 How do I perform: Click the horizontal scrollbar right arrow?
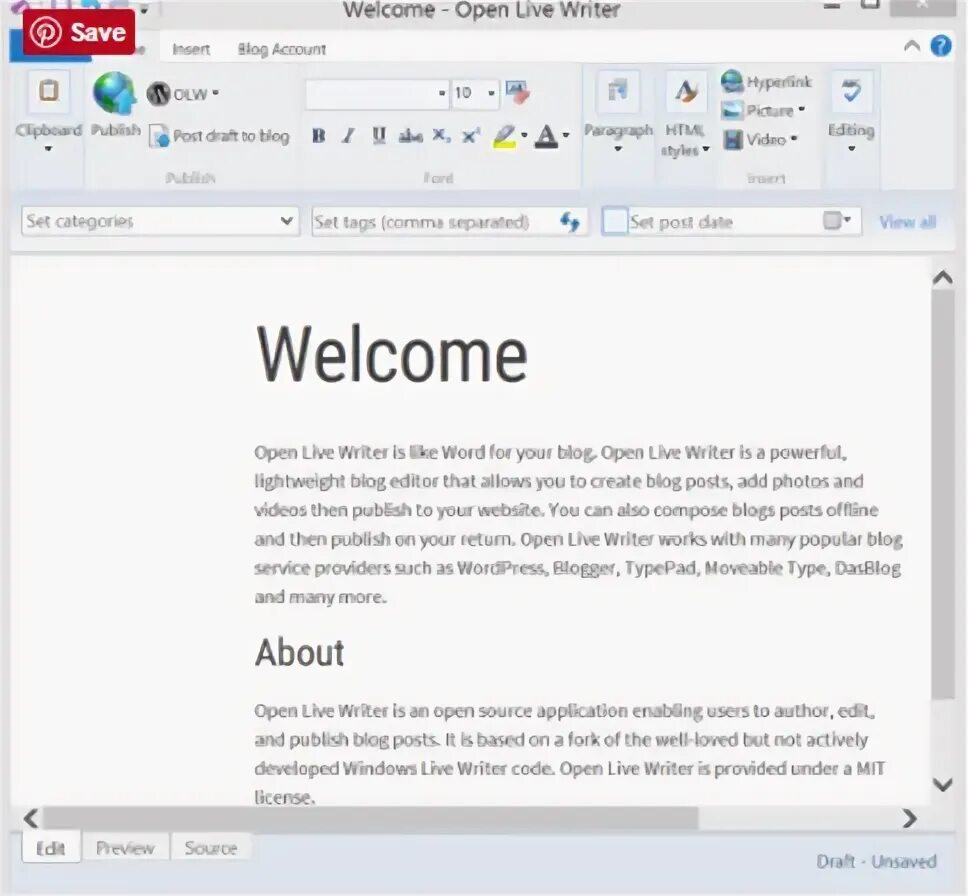click(x=909, y=818)
